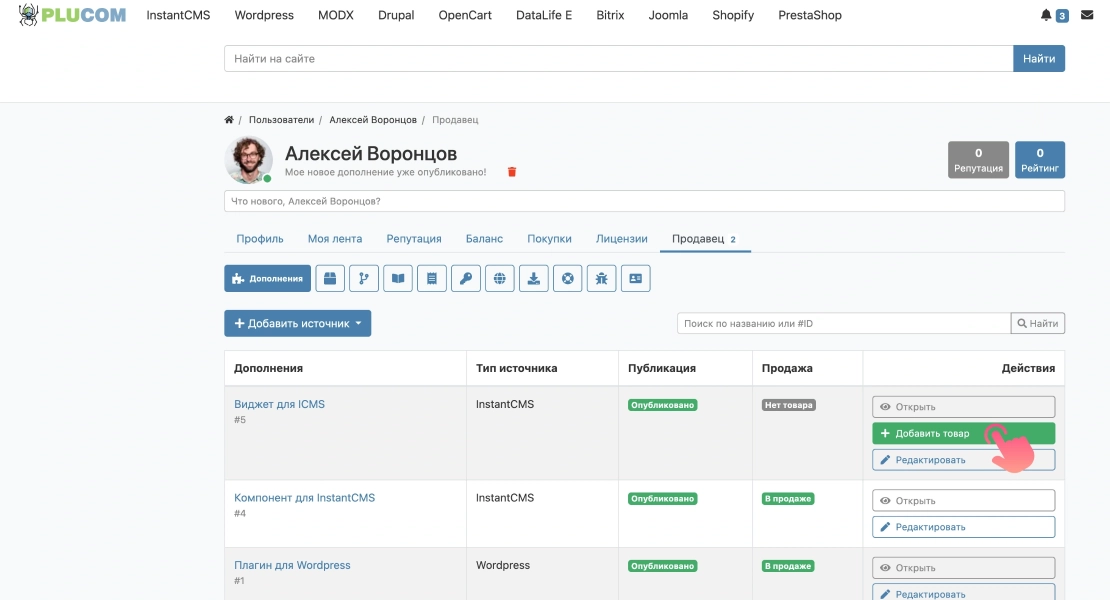The height and width of the screenshot is (600, 1110).
Task: Switch to the Профиль tab
Action: click(260, 239)
